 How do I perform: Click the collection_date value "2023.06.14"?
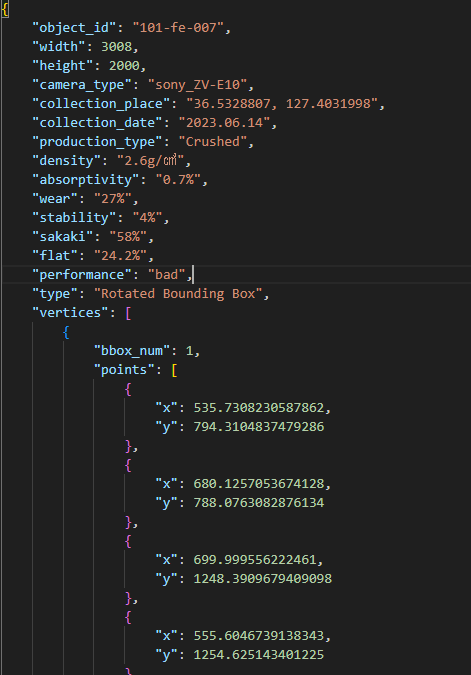(x=224, y=122)
